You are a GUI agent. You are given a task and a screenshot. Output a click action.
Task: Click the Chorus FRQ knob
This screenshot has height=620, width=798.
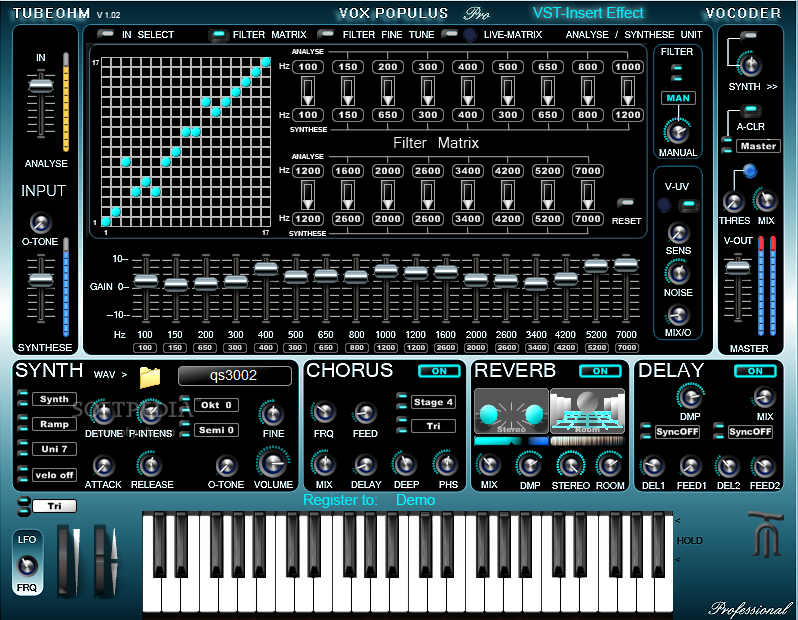pyautogui.click(x=324, y=412)
